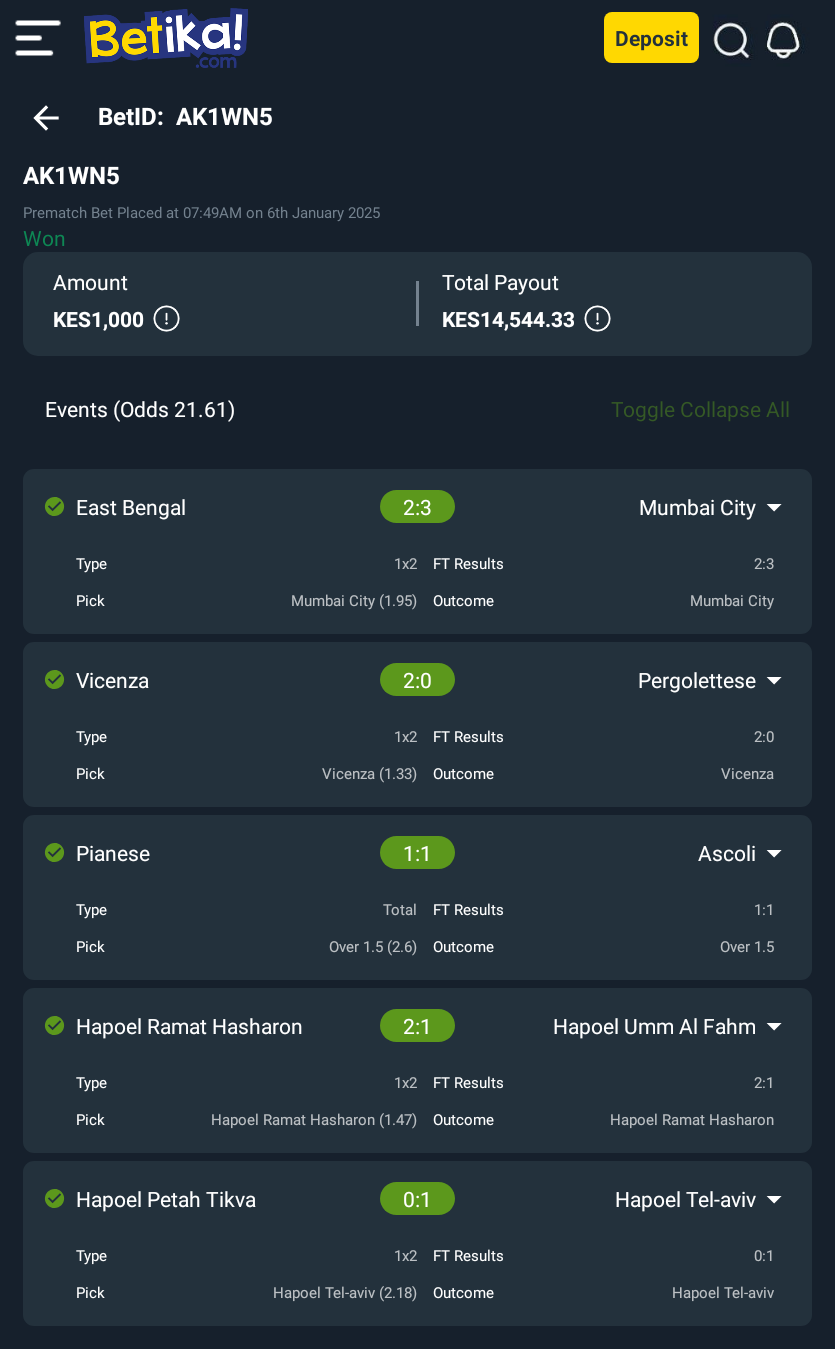This screenshot has height=1349, width=835.
Task: Collapse the Pergolettese event arrow
Action: (774, 681)
